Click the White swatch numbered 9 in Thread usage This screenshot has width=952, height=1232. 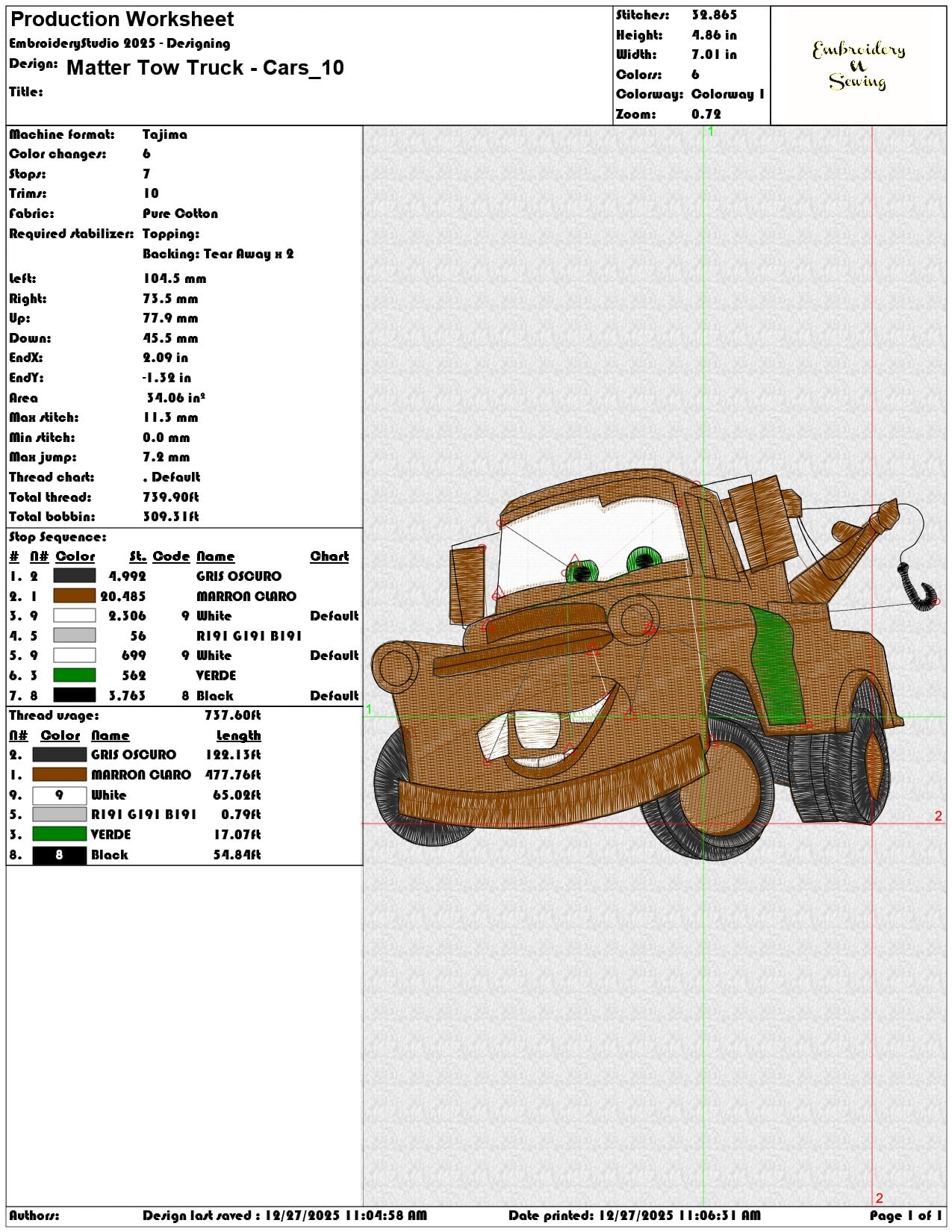(60, 795)
